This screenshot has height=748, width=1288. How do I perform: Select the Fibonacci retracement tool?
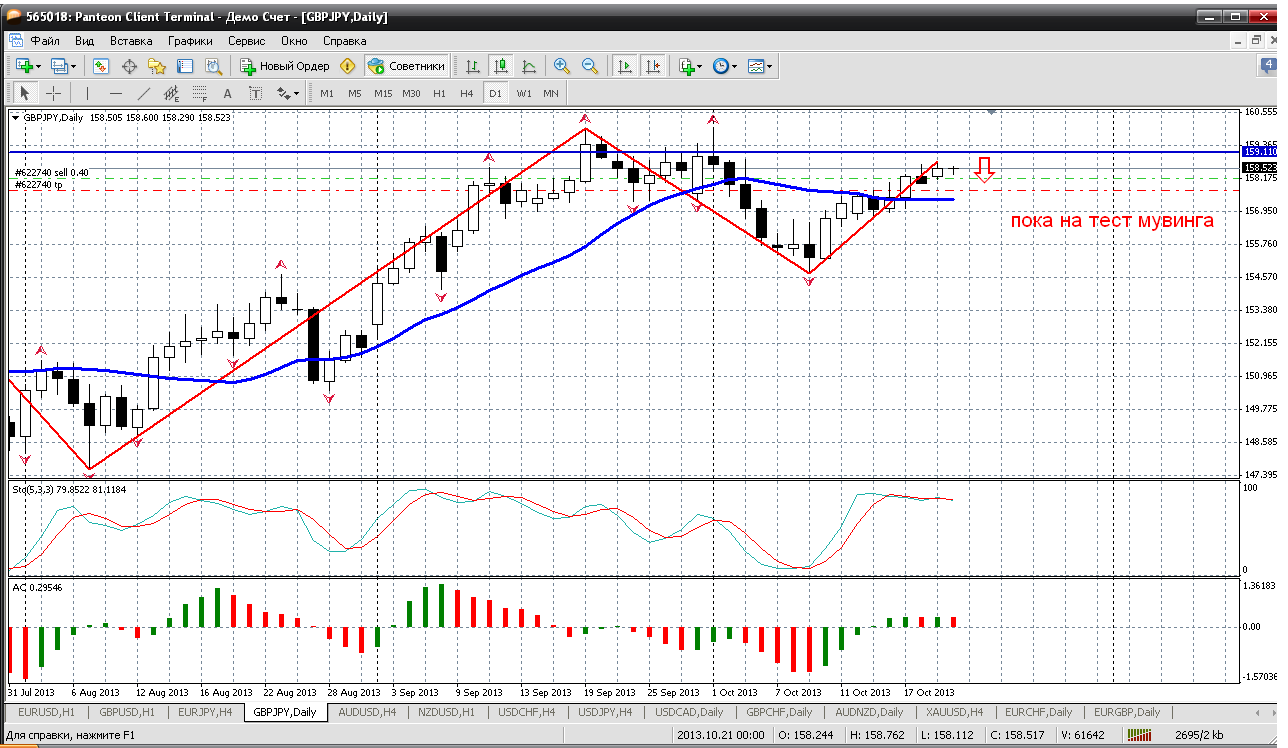(199, 93)
